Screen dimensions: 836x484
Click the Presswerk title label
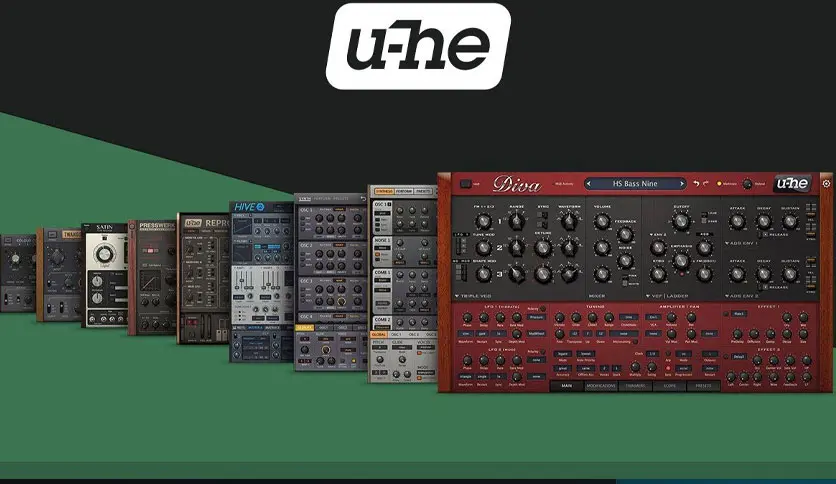point(157,226)
